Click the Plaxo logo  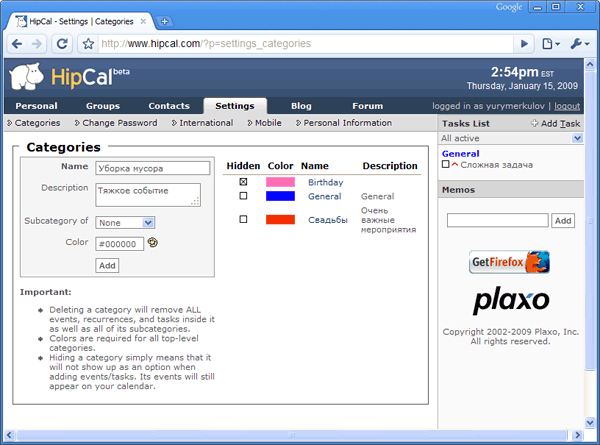(x=511, y=300)
